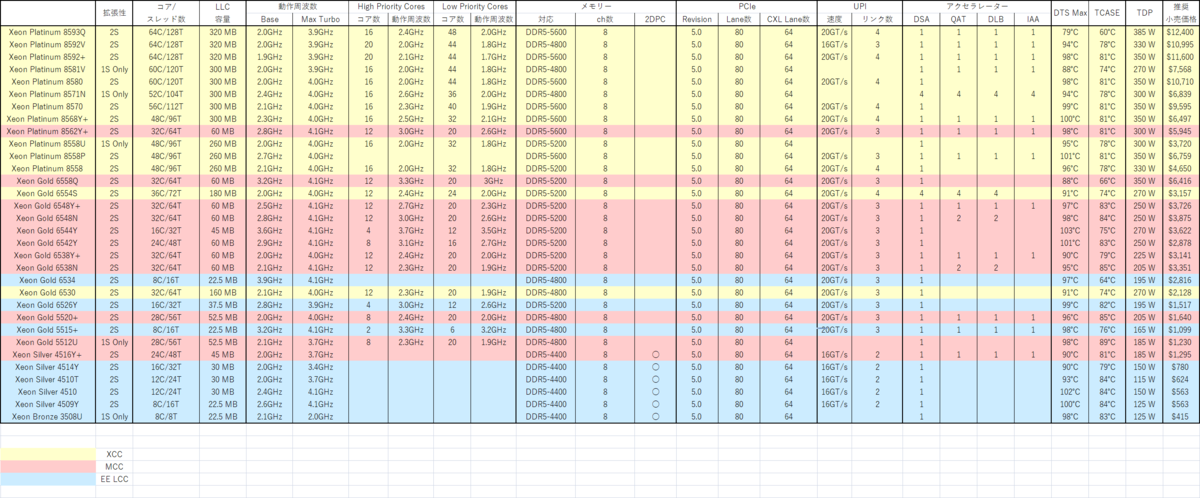Screen dimensions: 1200x498
Task: Click the 'Max Turbo' column header
Action: click(x=320, y=19)
